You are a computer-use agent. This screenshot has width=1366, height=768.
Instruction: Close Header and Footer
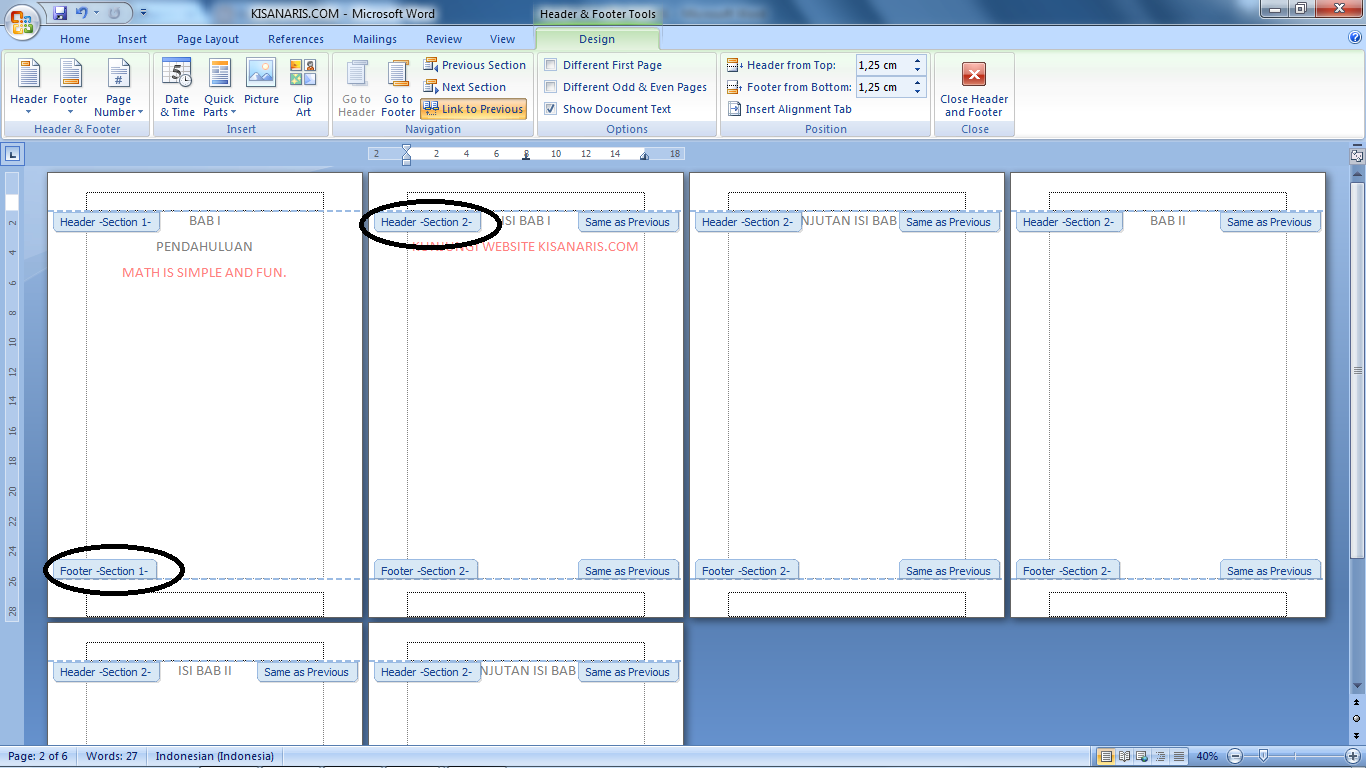974,88
